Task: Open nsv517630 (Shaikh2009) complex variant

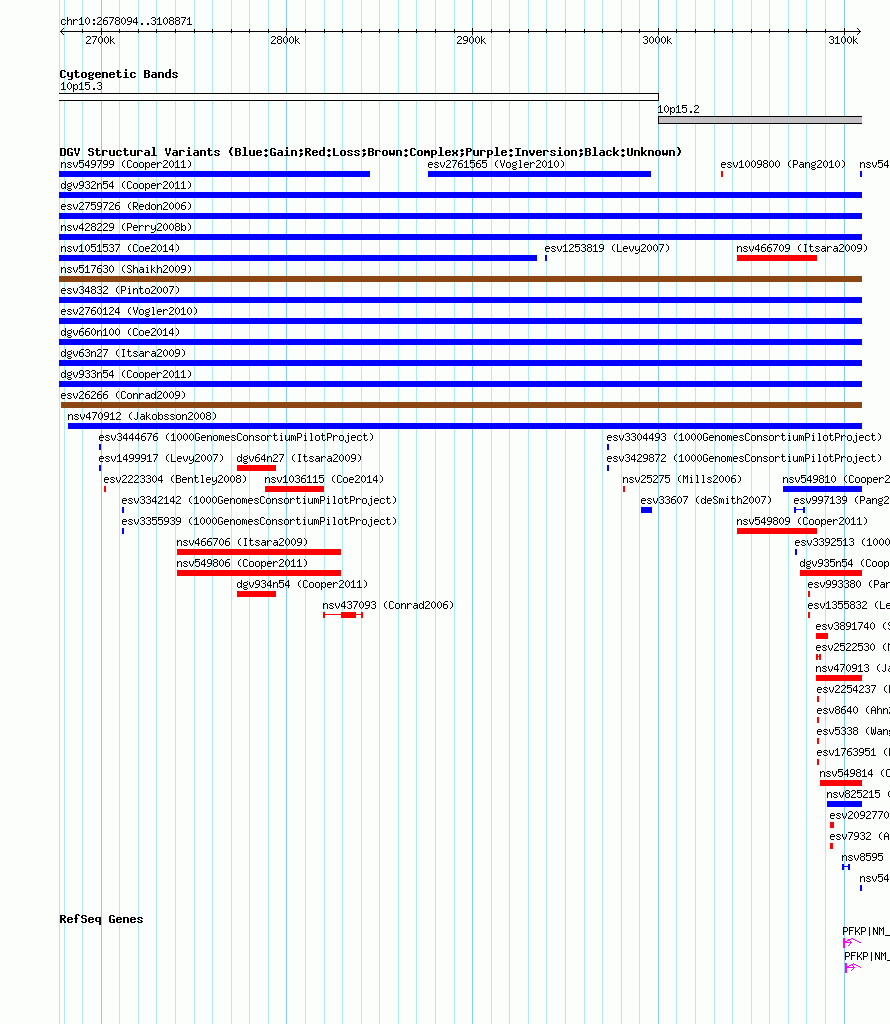Action: pos(126,269)
